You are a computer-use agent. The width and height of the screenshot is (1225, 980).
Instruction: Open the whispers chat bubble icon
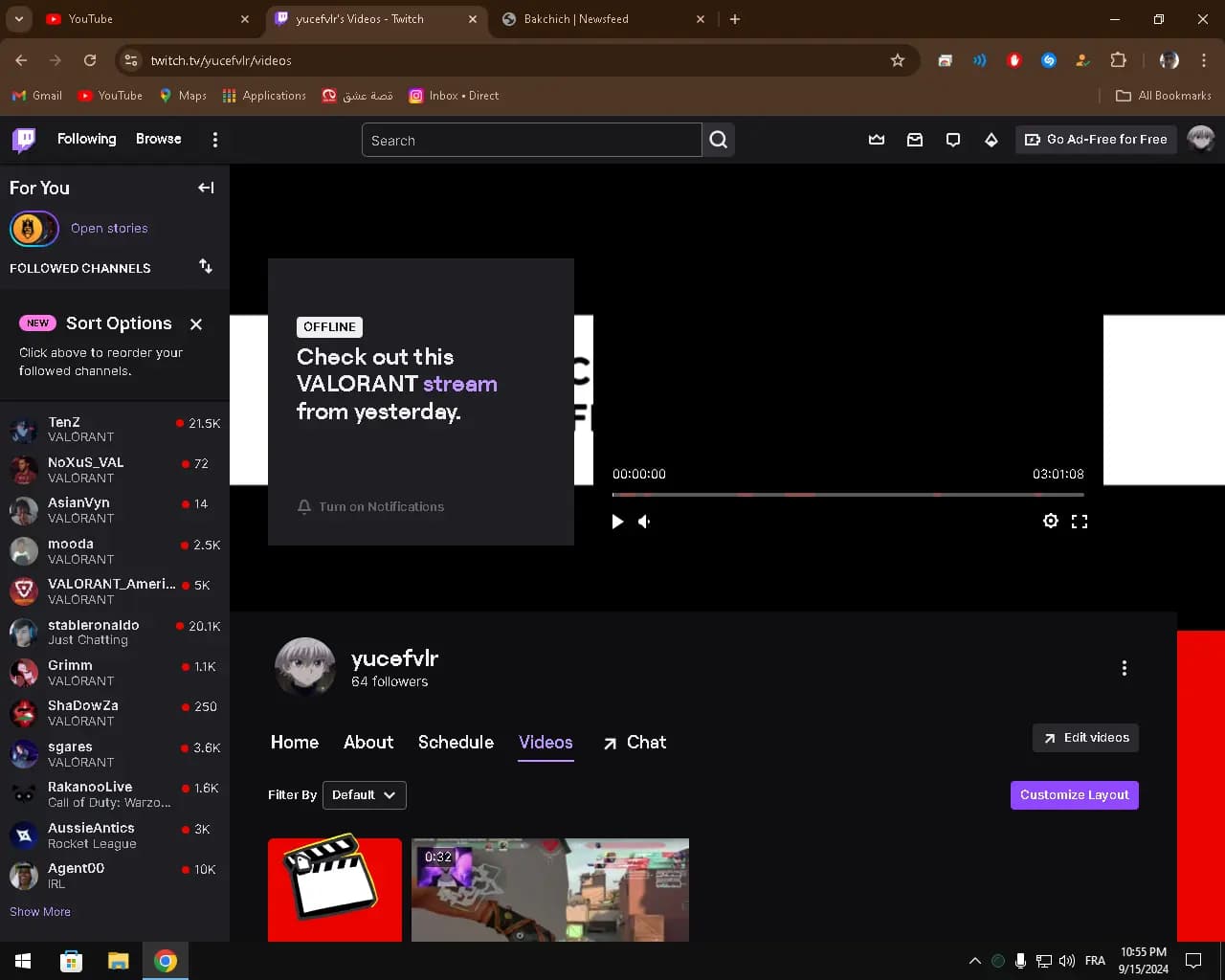tap(953, 140)
